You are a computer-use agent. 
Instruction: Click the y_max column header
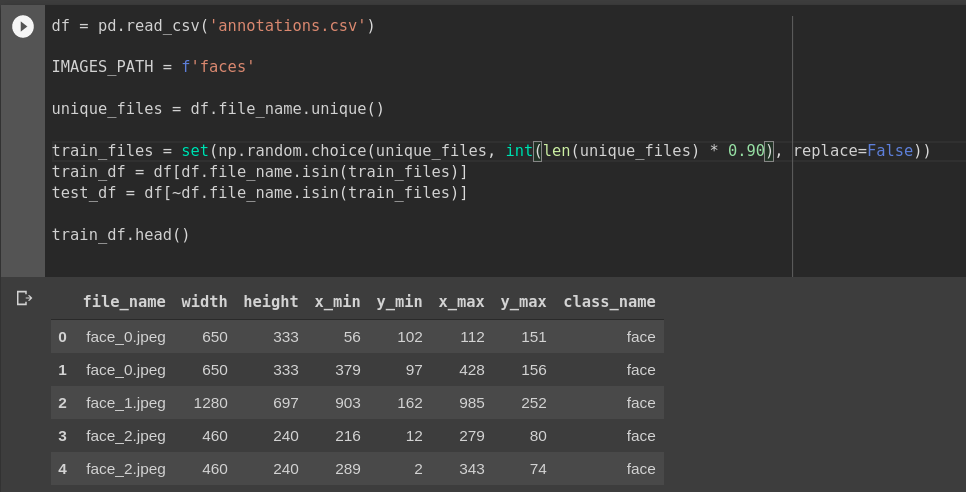click(x=523, y=302)
